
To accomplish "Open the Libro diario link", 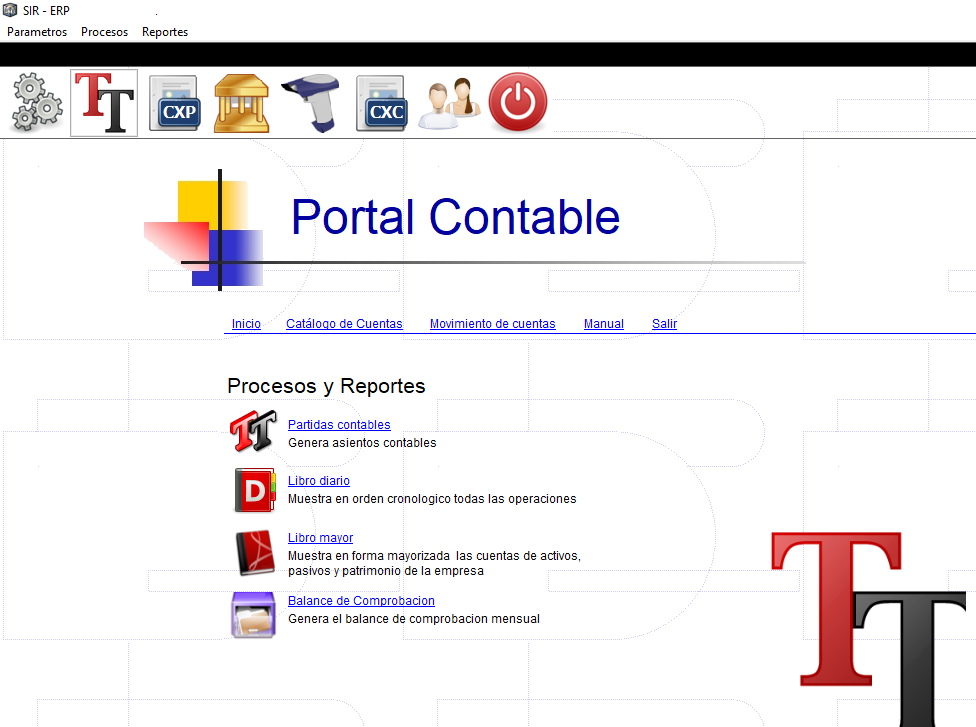I will click(x=319, y=481).
